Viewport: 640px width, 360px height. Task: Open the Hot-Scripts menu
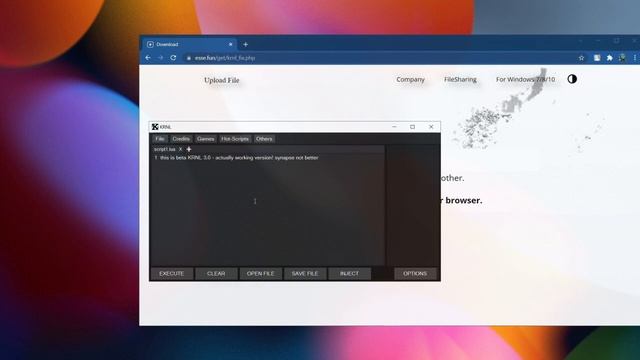[x=235, y=139]
